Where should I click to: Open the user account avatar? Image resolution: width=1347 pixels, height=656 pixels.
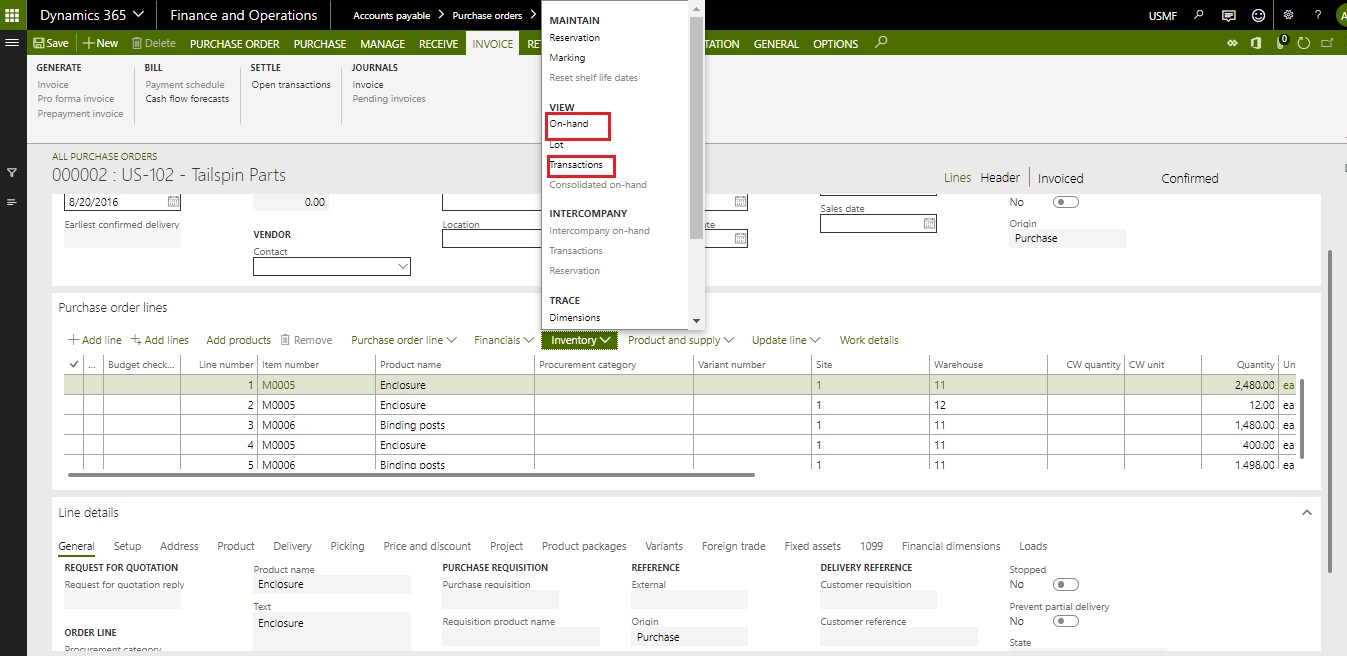pos(1341,15)
